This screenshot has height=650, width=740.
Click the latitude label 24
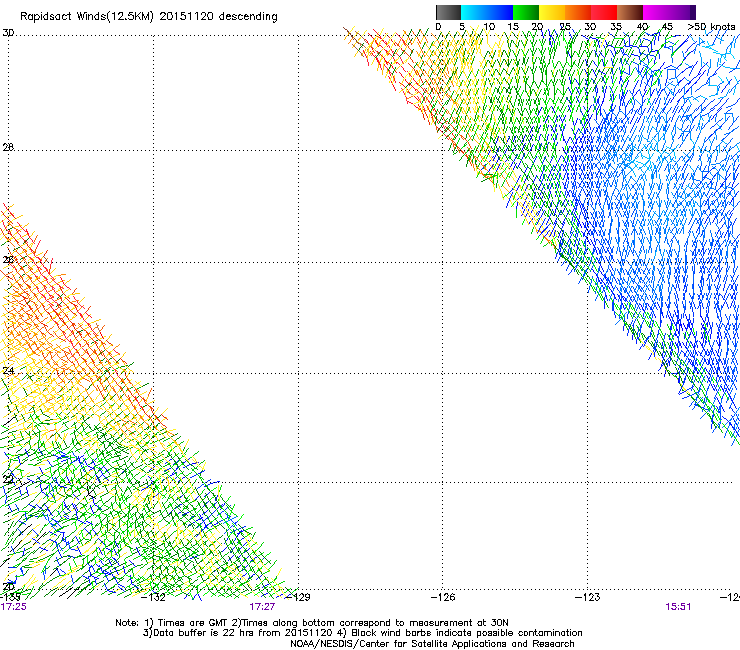(x=8, y=370)
